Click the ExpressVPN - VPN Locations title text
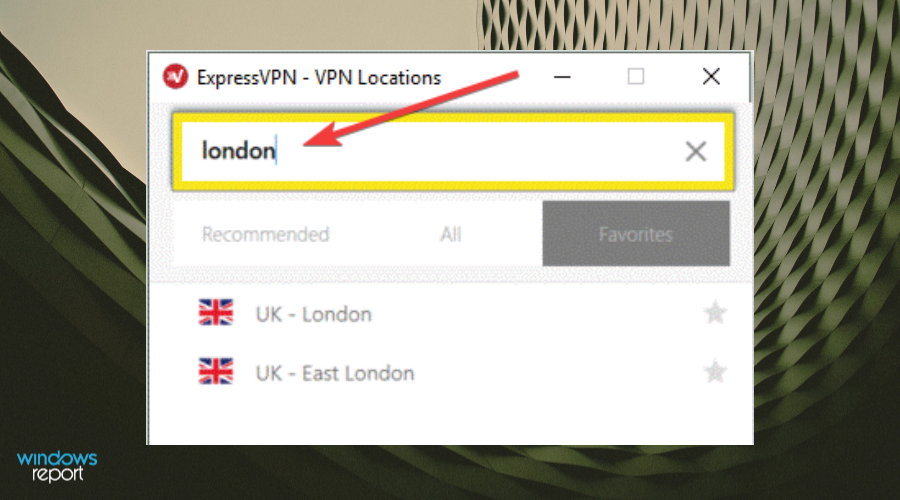900x500 pixels. (x=319, y=77)
